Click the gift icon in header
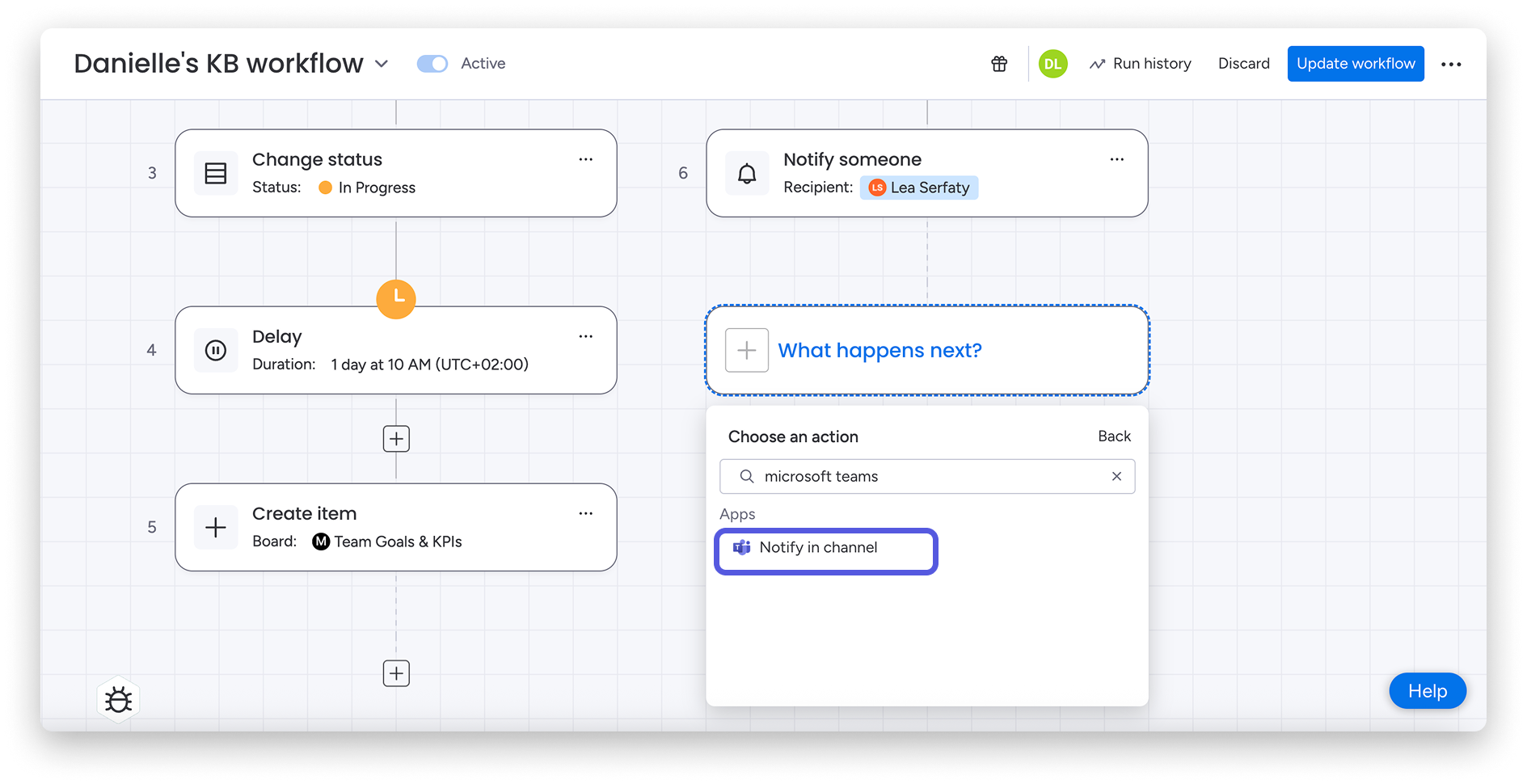 click(x=999, y=64)
